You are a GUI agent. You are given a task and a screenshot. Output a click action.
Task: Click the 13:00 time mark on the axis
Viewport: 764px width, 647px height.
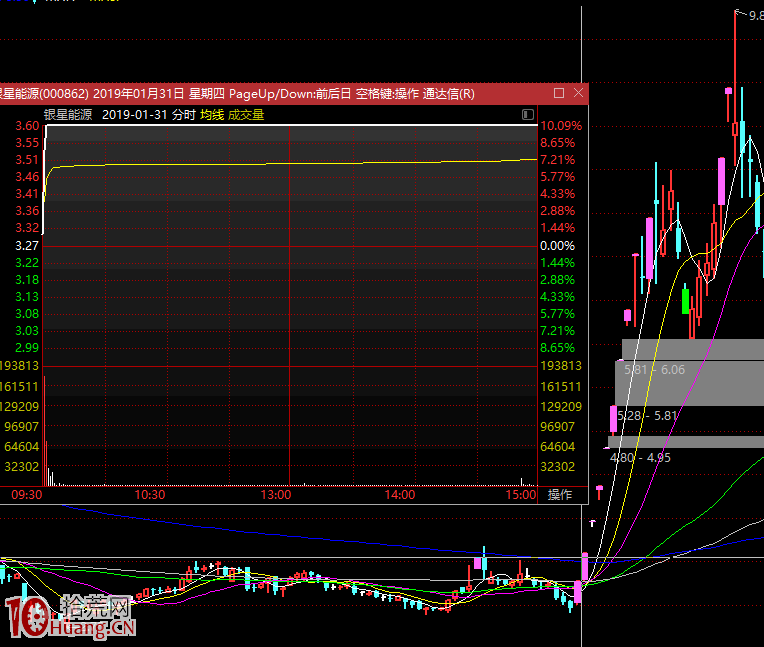275,495
